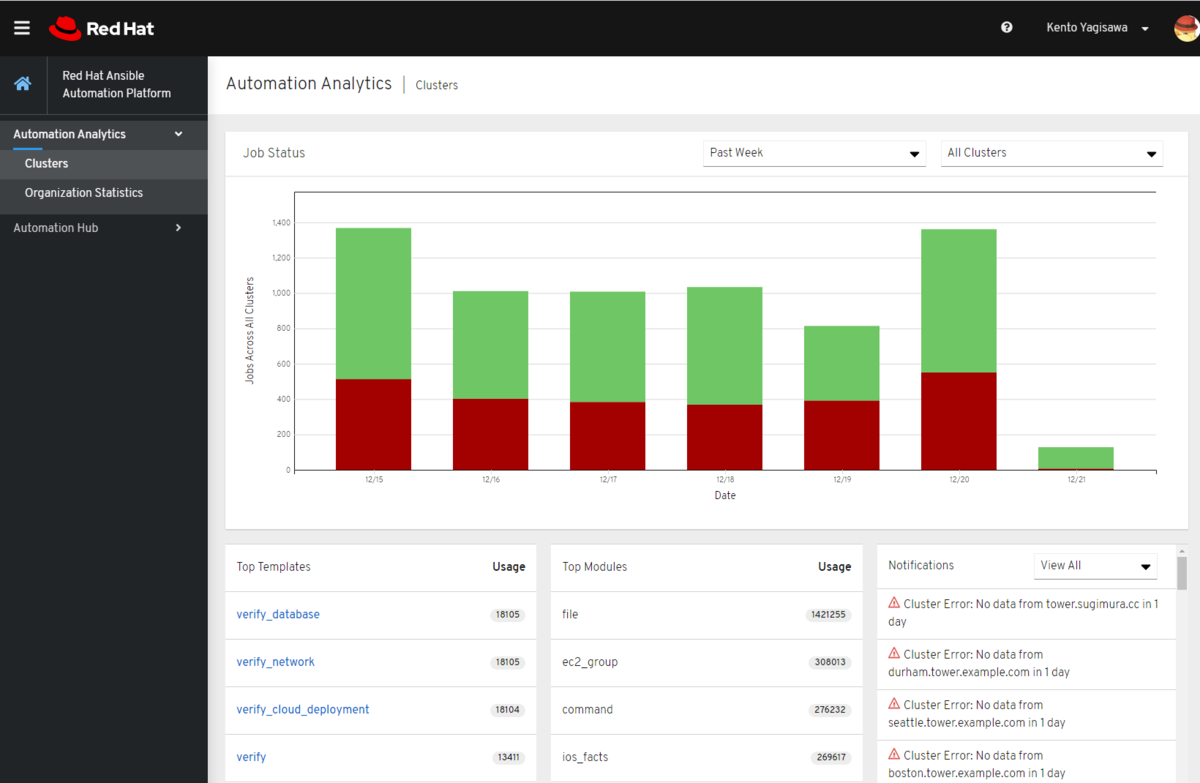1200x783 pixels.
Task: Open the hamburger navigation menu
Action: [22, 28]
